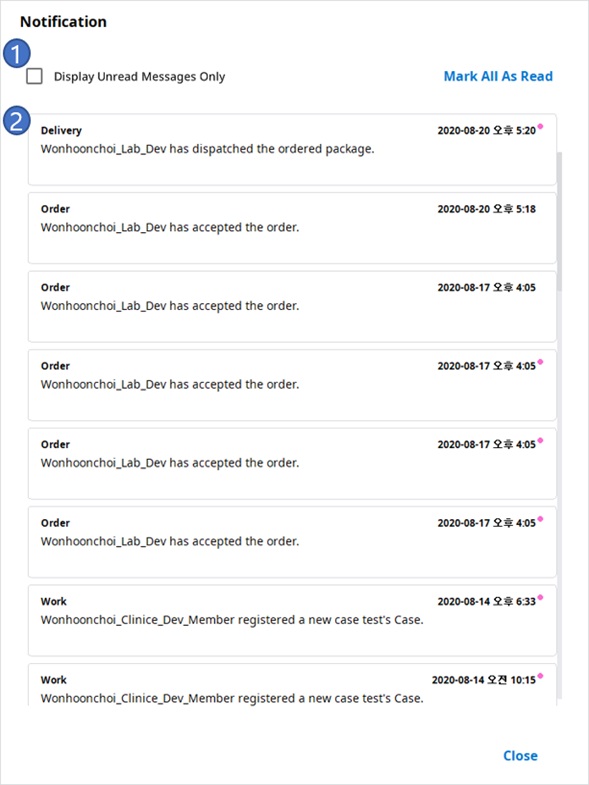
Task: Open the Delivery dispatched package notification
Action: [x=292, y=149]
